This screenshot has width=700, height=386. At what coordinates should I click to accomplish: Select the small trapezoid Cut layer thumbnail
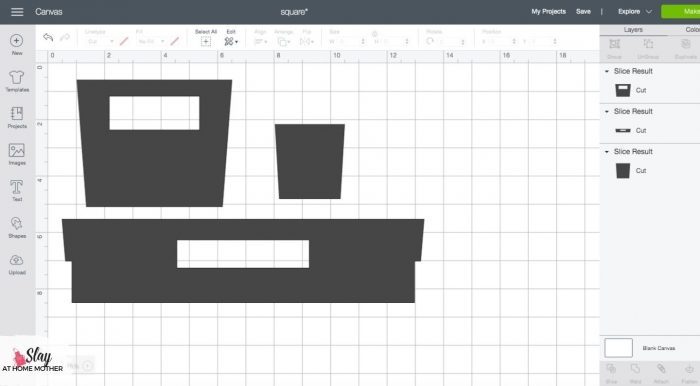pyautogui.click(x=623, y=171)
